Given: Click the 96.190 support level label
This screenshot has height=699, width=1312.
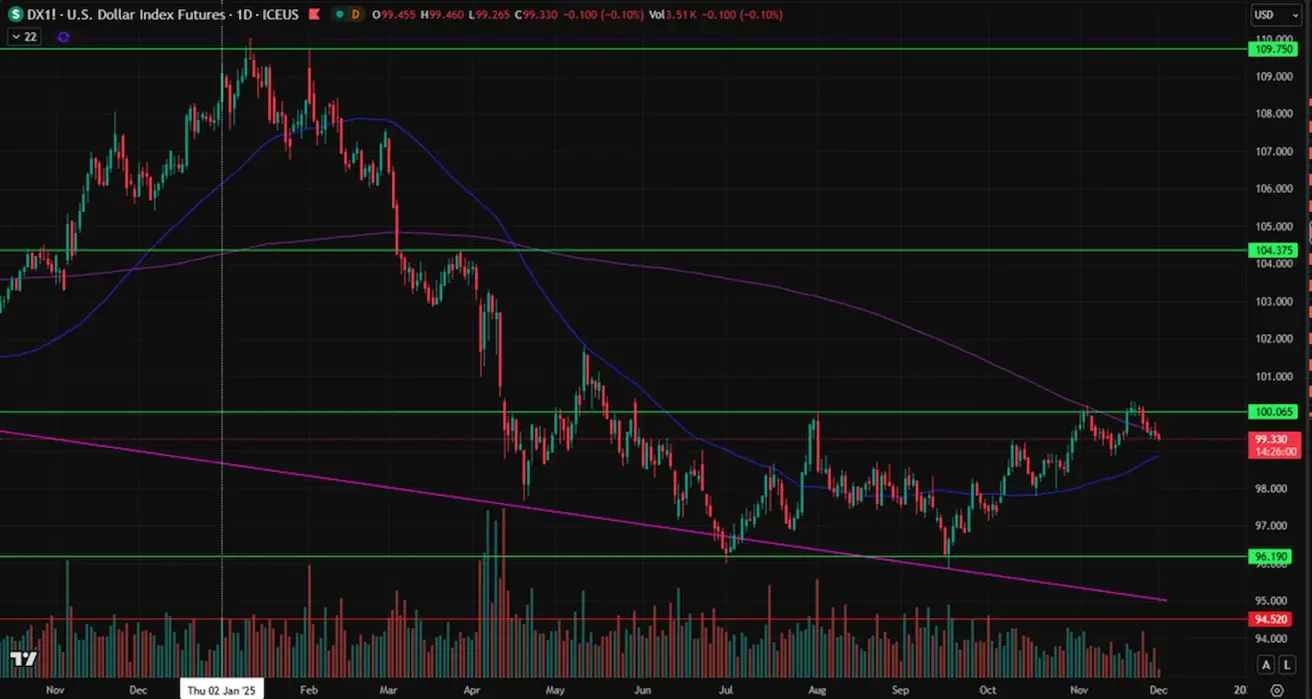Looking at the screenshot, I should (x=1273, y=556).
